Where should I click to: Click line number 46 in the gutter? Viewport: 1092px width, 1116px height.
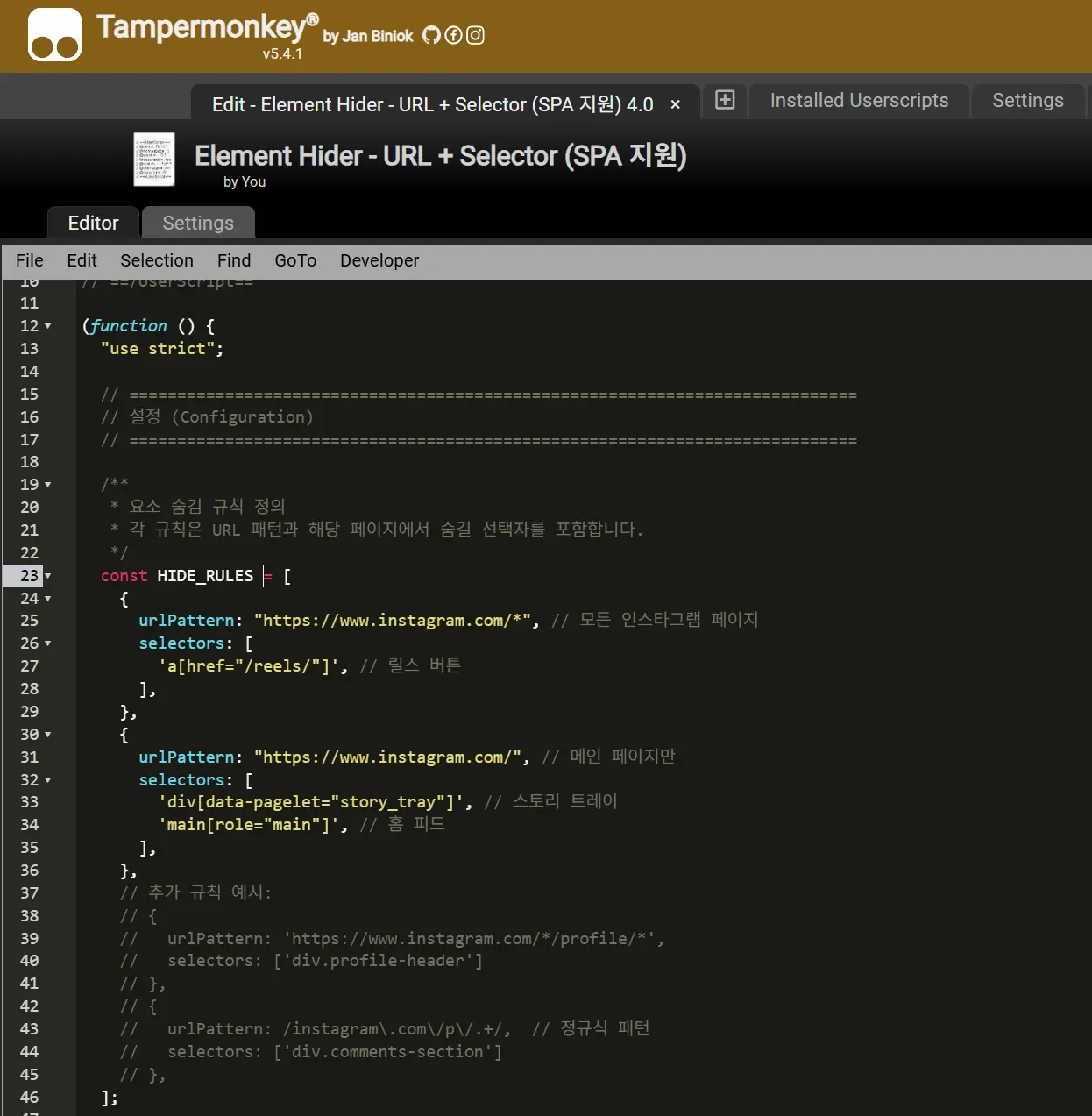tap(30, 1097)
